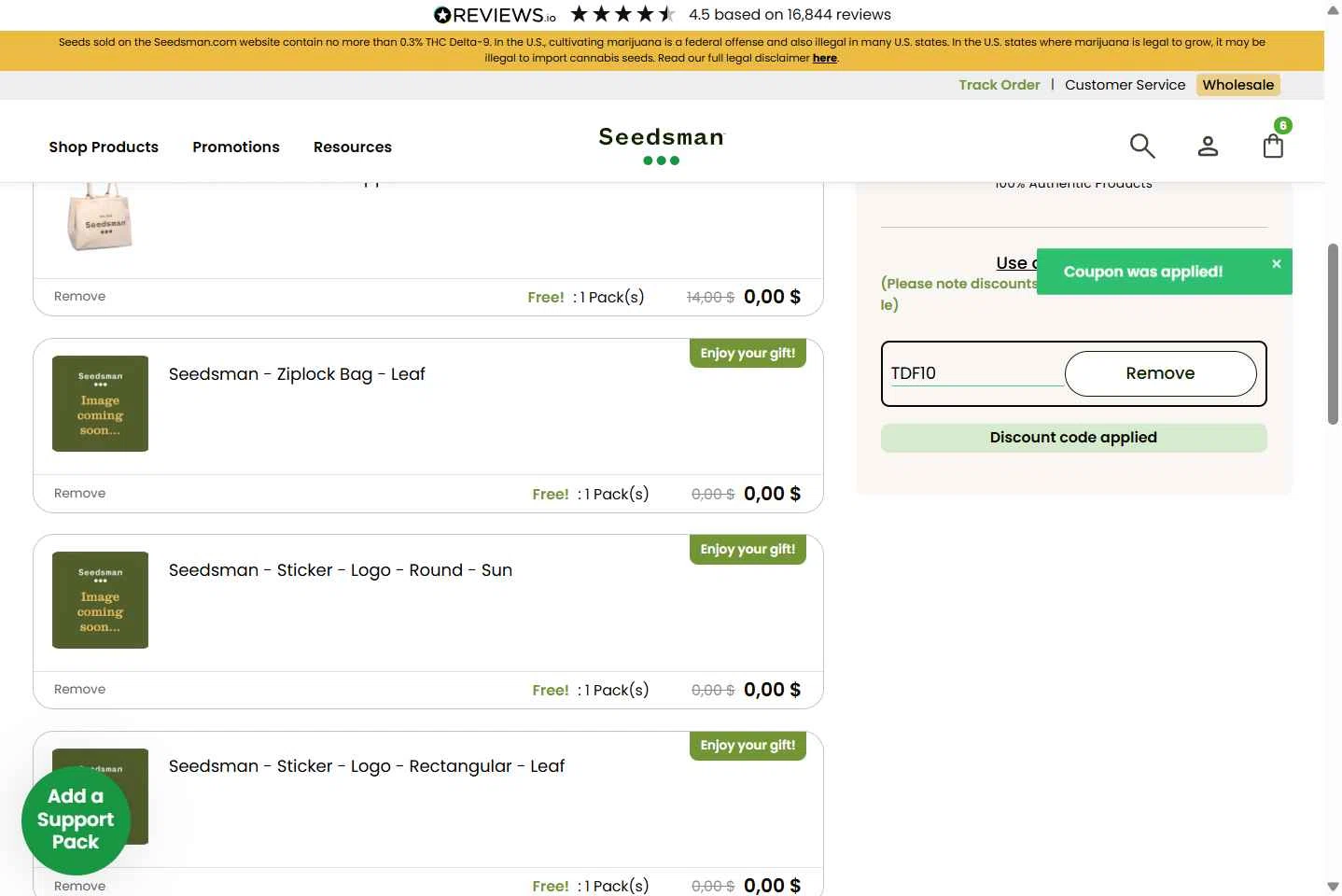Screen dimensions: 1342x896
Task: Open the user account icon
Action: [1208, 146]
